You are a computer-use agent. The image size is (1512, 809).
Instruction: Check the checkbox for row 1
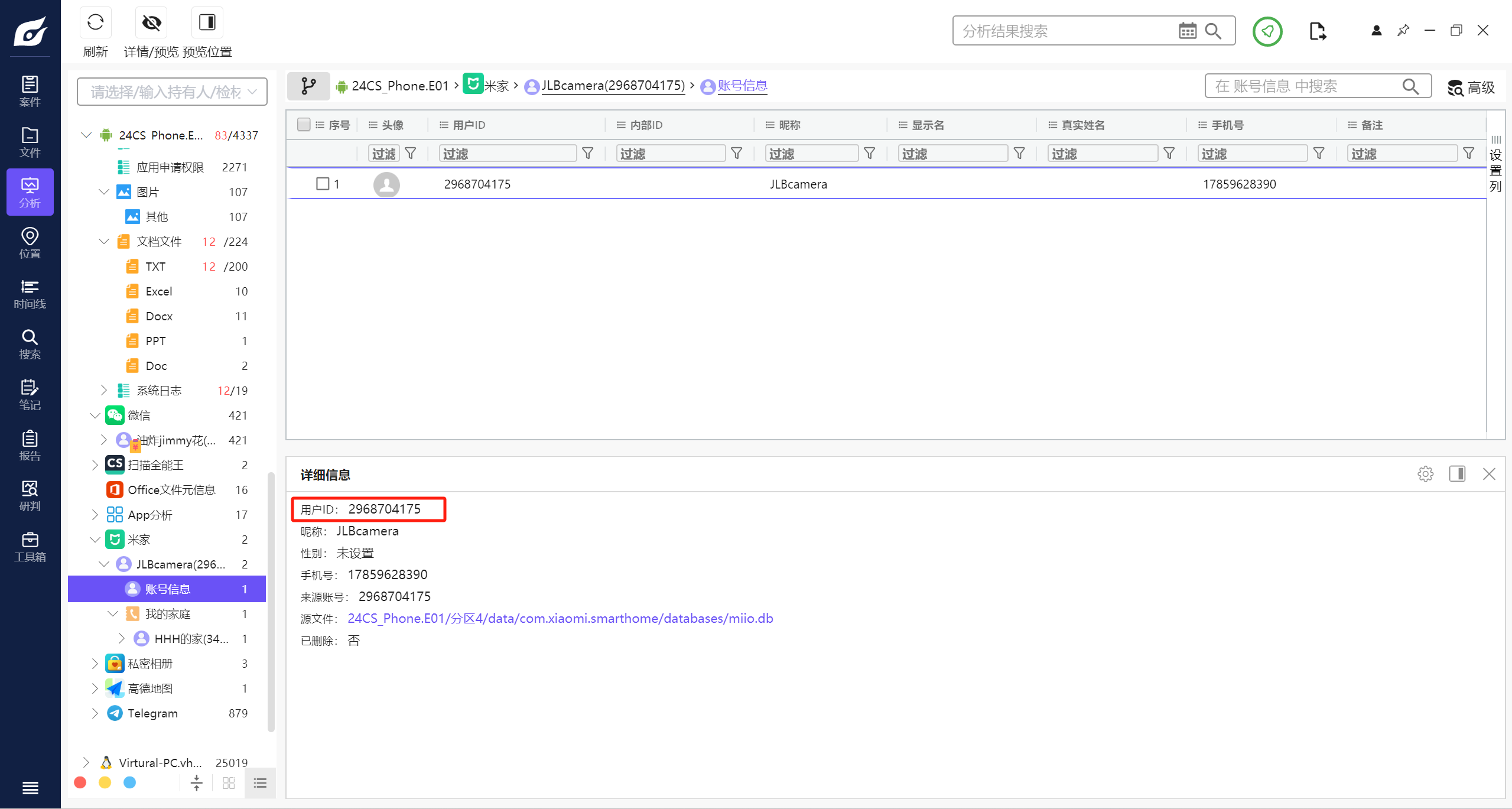point(323,184)
